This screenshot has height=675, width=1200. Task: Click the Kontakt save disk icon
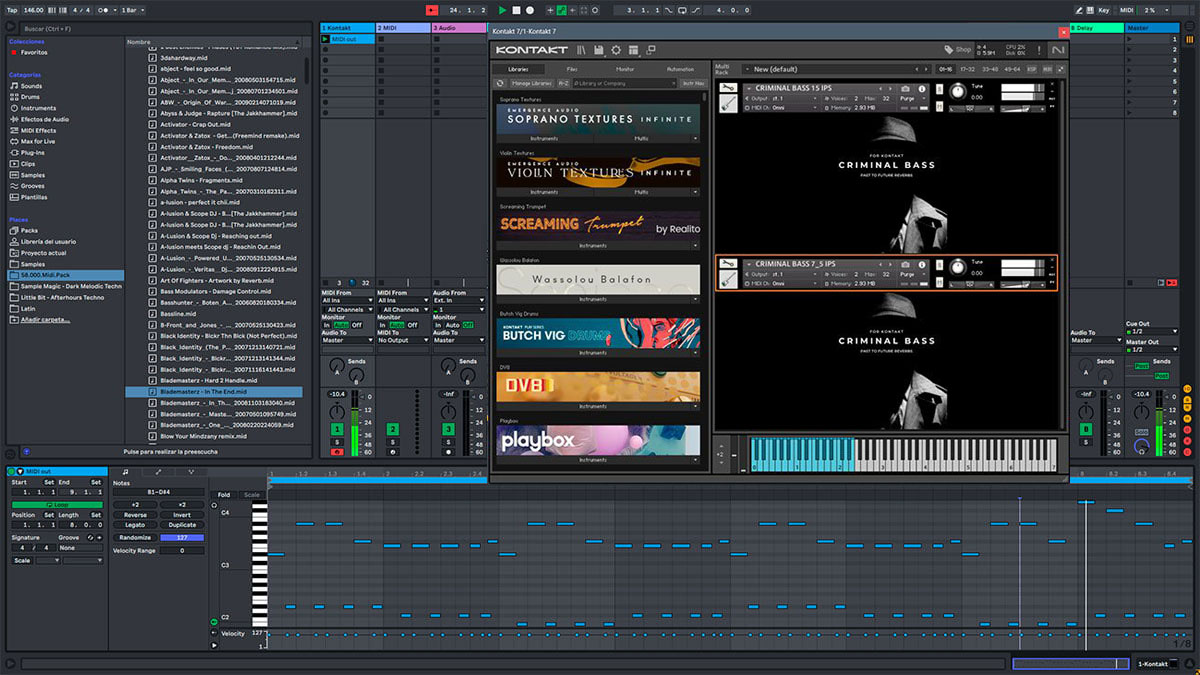598,50
